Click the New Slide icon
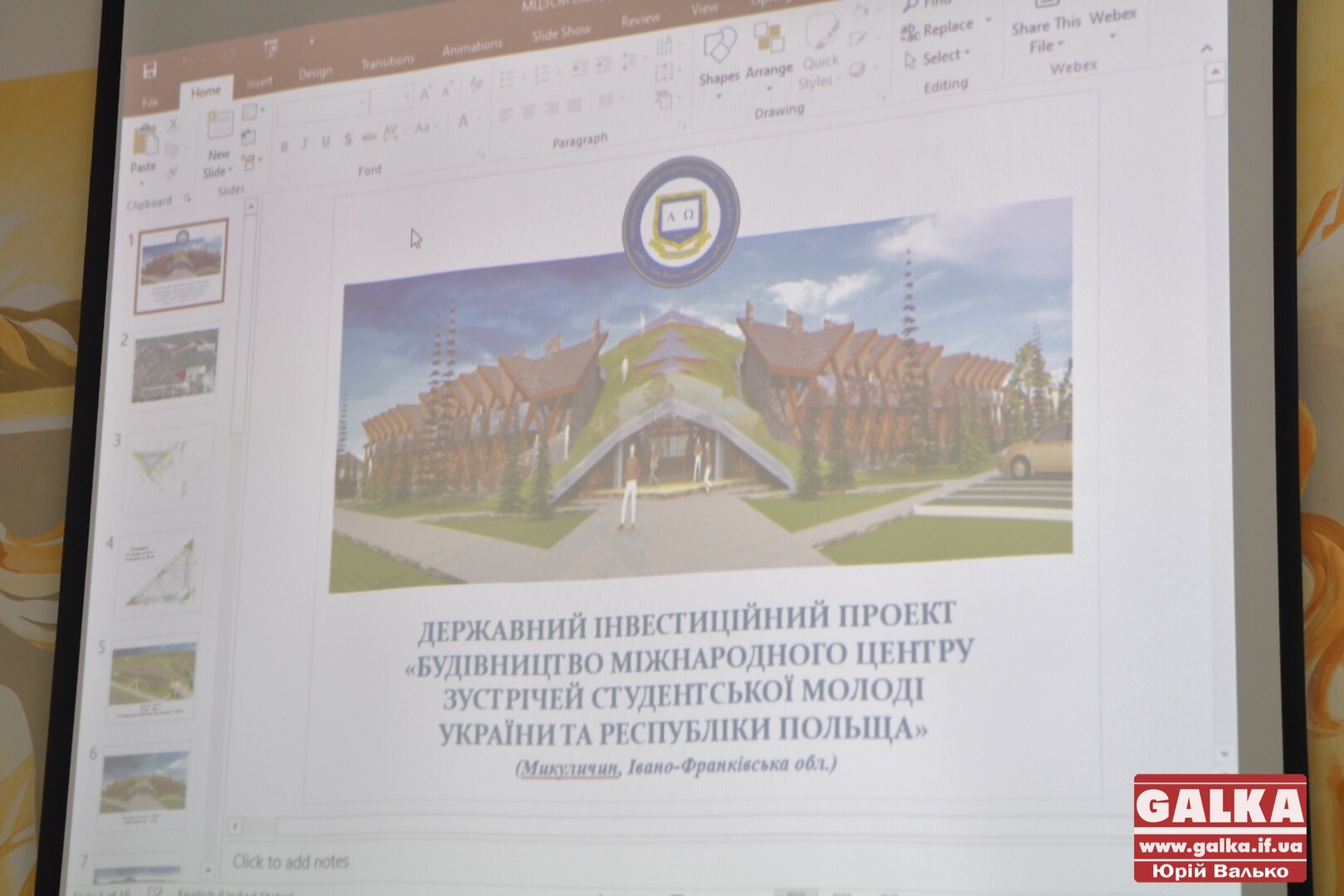The width and height of the screenshot is (1344, 896). tap(219, 124)
